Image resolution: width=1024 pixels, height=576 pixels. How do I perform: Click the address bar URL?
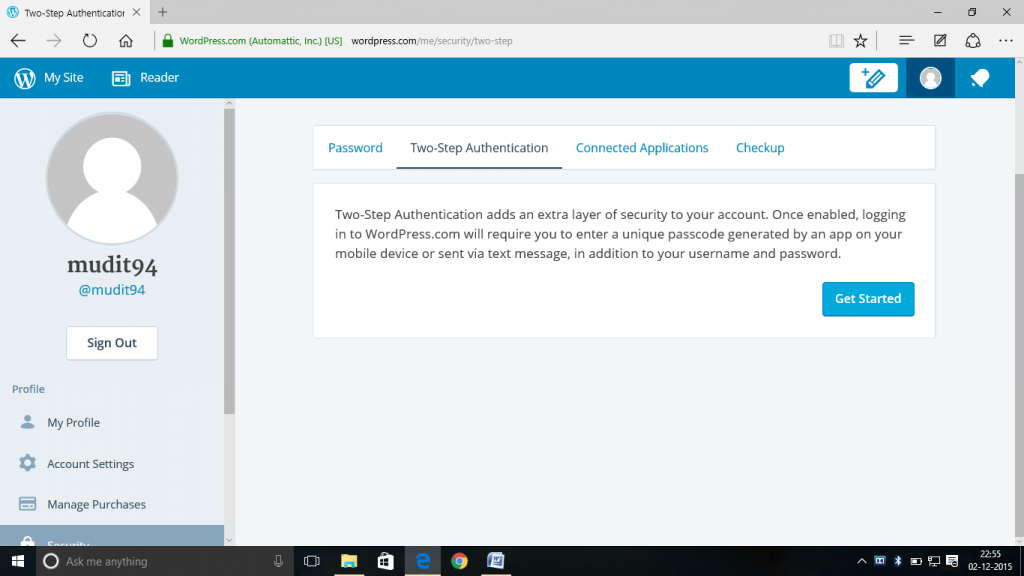(432, 40)
